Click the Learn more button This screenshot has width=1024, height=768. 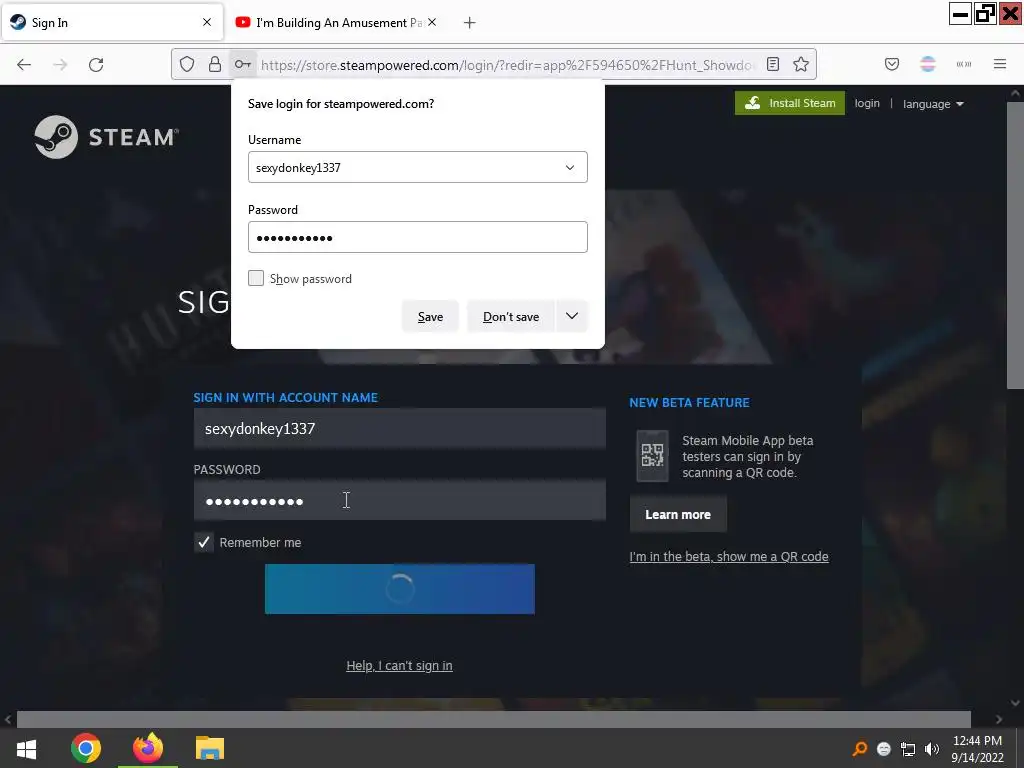click(x=678, y=515)
